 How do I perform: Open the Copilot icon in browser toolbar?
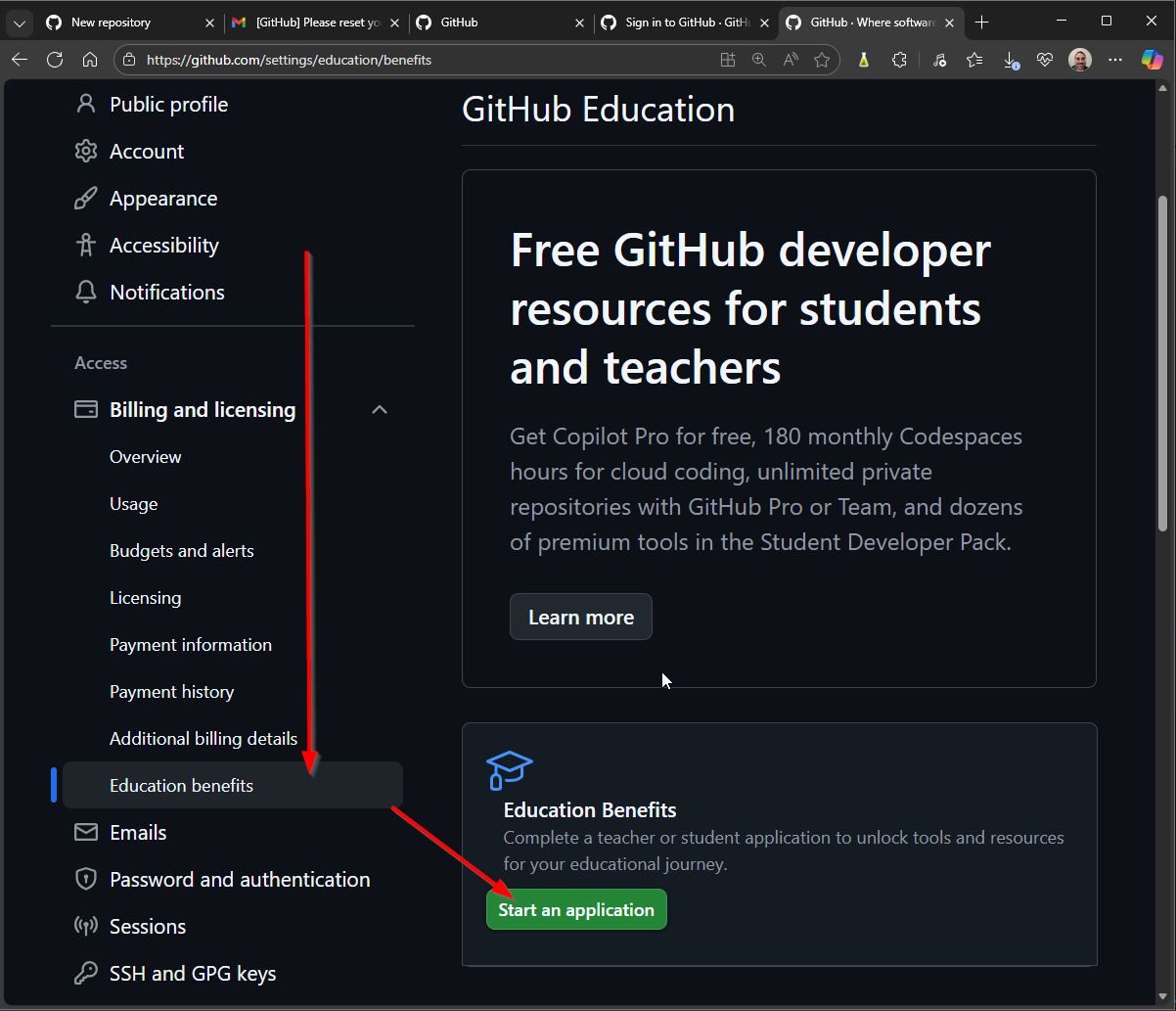pyautogui.click(x=1152, y=60)
